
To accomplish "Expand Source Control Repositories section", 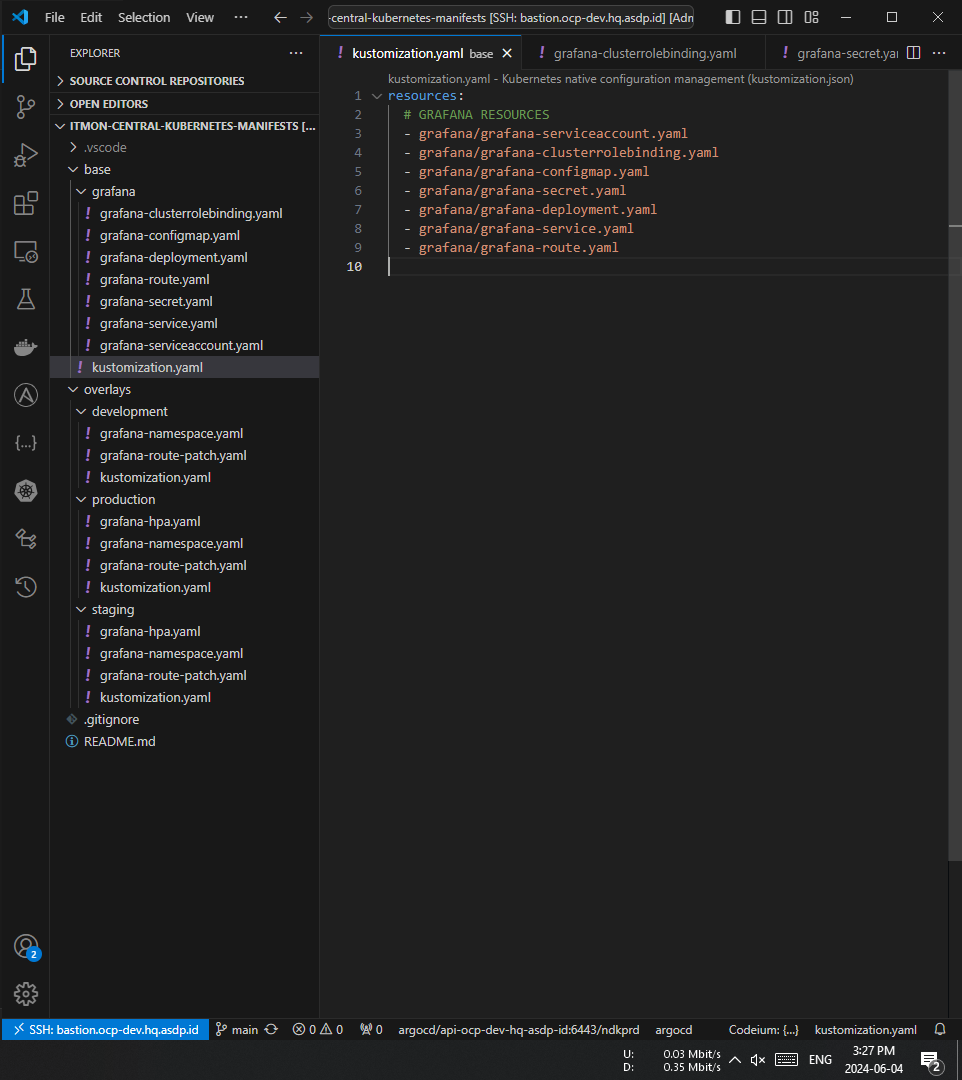I will click(x=185, y=81).
